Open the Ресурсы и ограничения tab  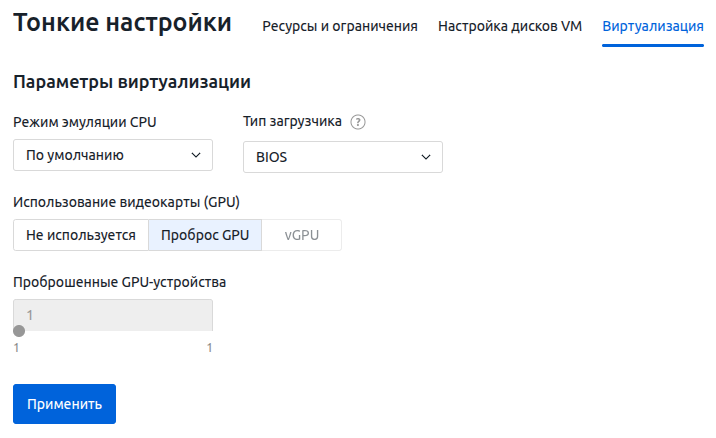pos(340,26)
